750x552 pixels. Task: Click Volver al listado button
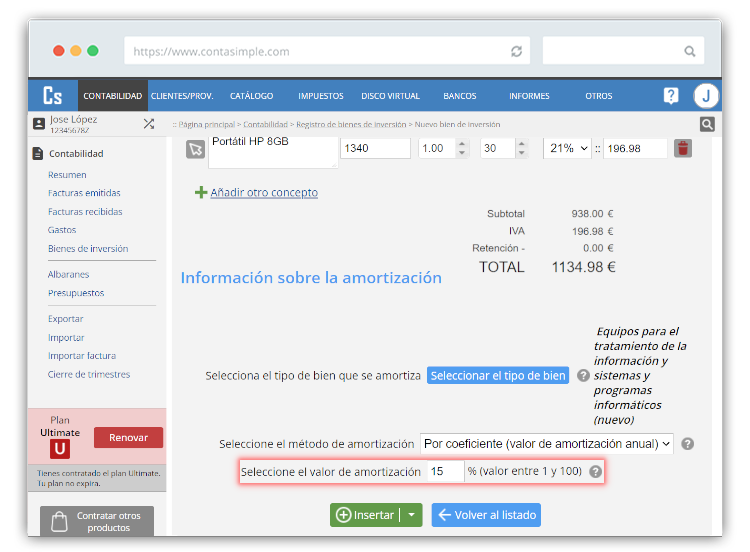486,515
